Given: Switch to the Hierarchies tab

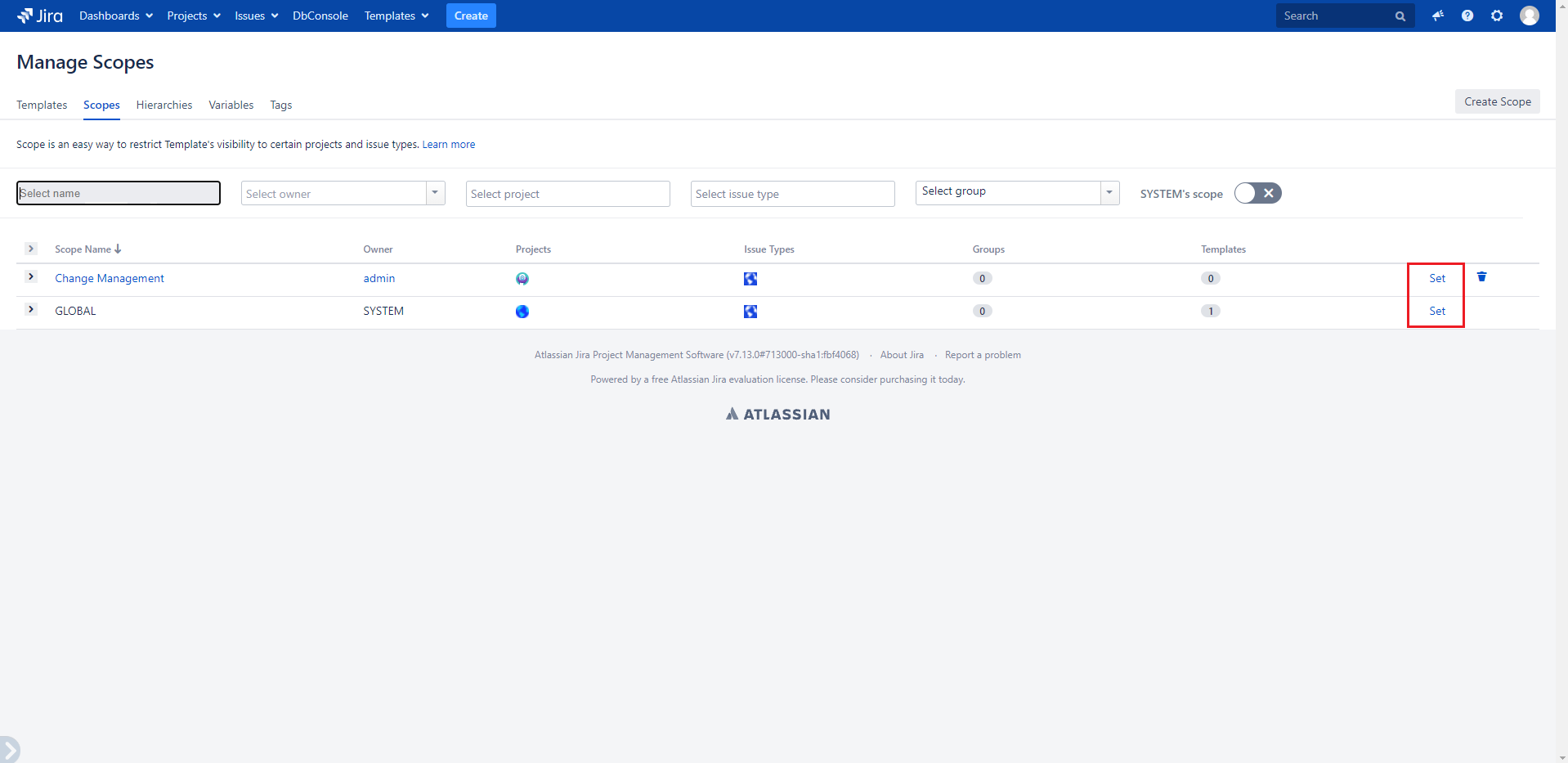Looking at the screenshot, I should tap(164, 105).
